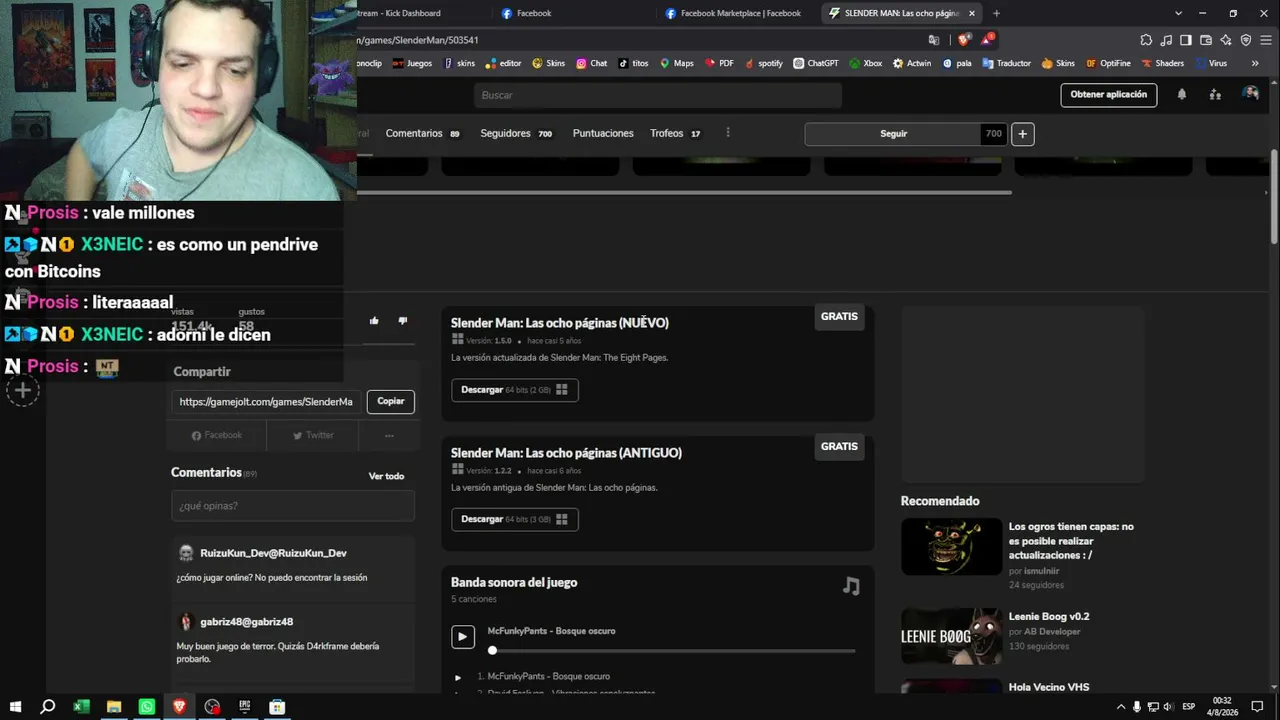Open the Maps bookmark

pyautogui.click(x=676, y=63)
